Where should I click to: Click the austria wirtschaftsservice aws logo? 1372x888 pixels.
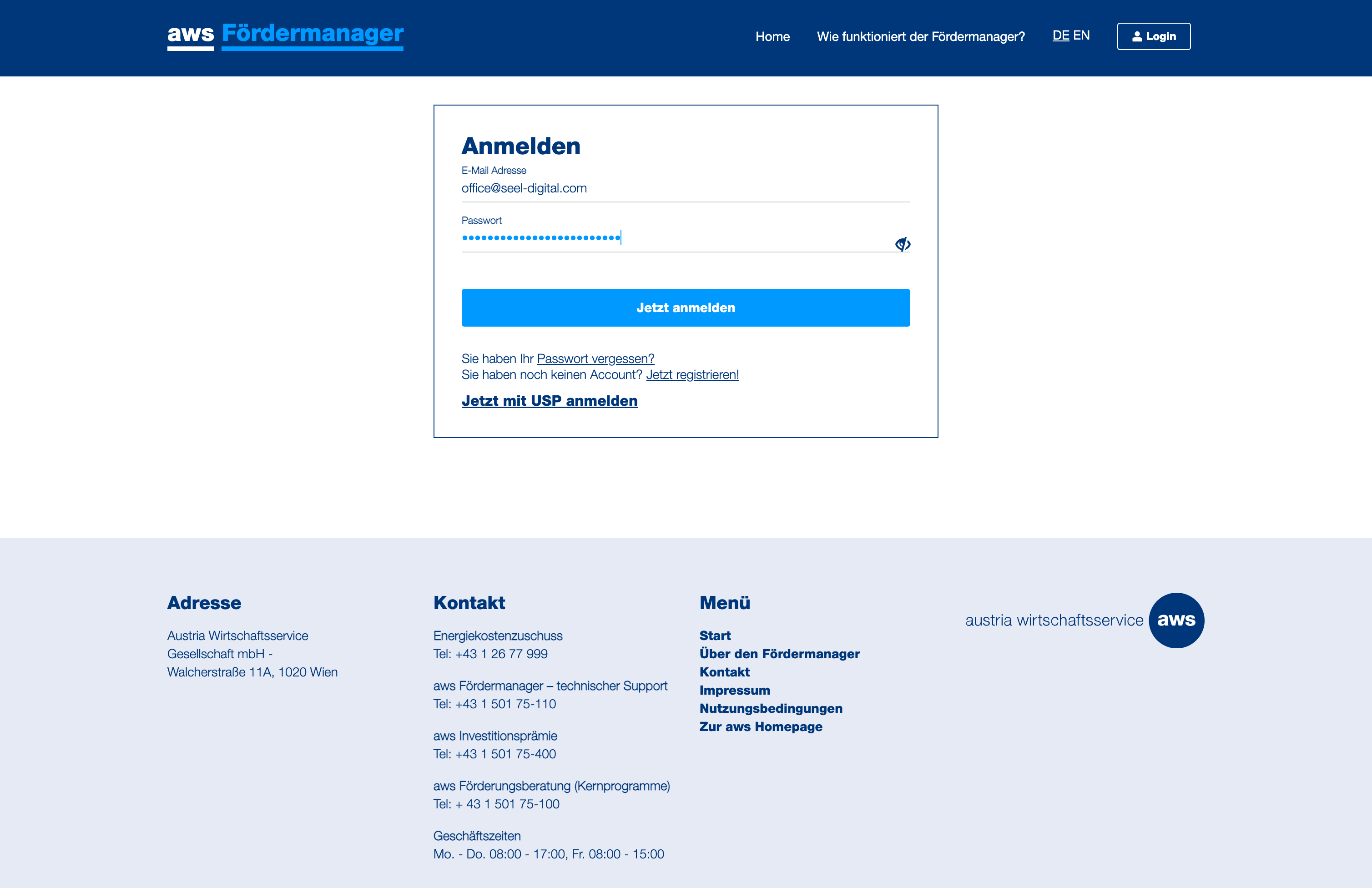click(x=1084, y=621)
